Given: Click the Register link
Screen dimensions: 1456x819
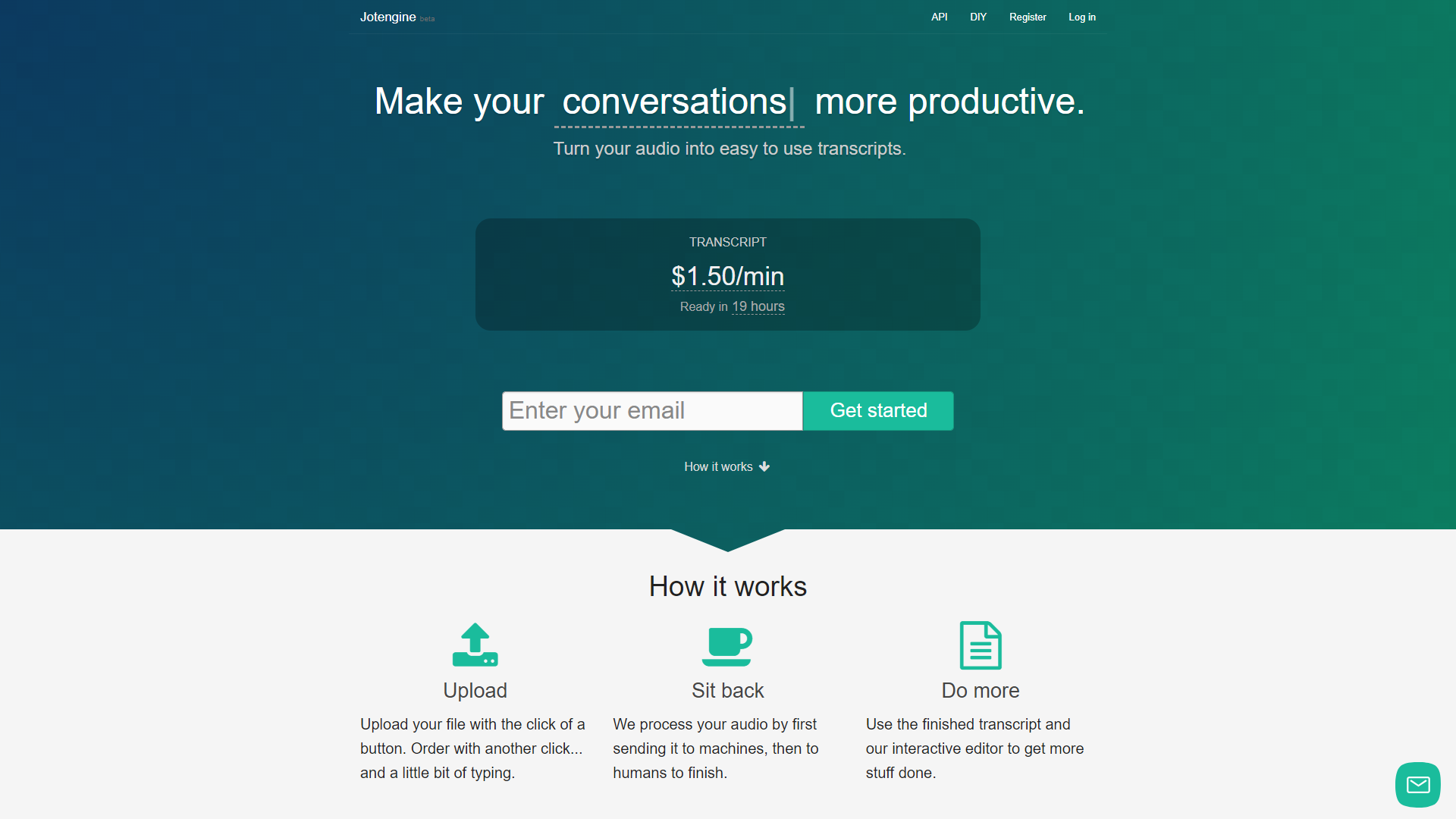Looking at the screenshot, I should (x=1028, y=17).
